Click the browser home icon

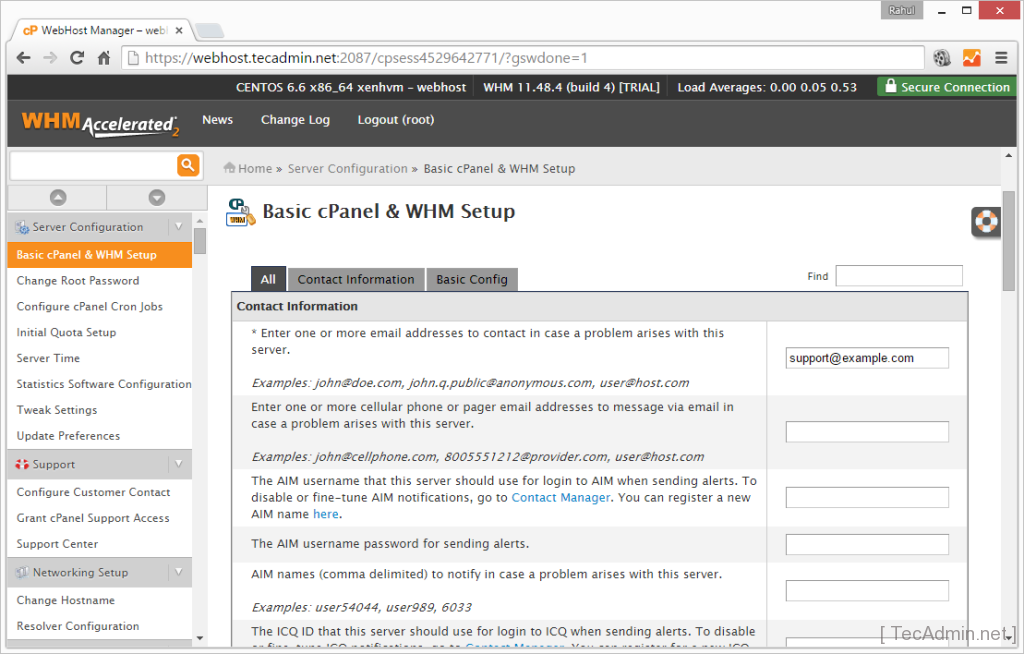point(104,58)
